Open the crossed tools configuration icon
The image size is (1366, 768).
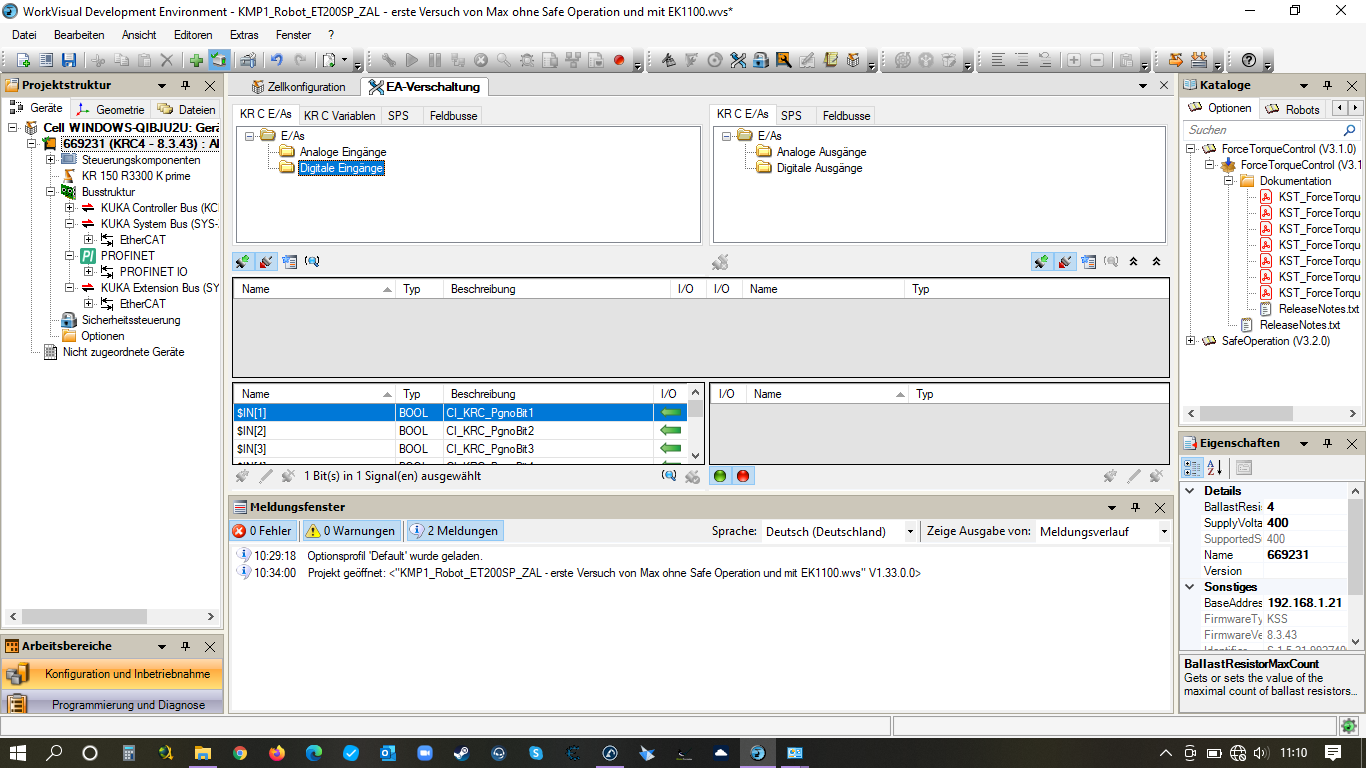click(738, 60)
